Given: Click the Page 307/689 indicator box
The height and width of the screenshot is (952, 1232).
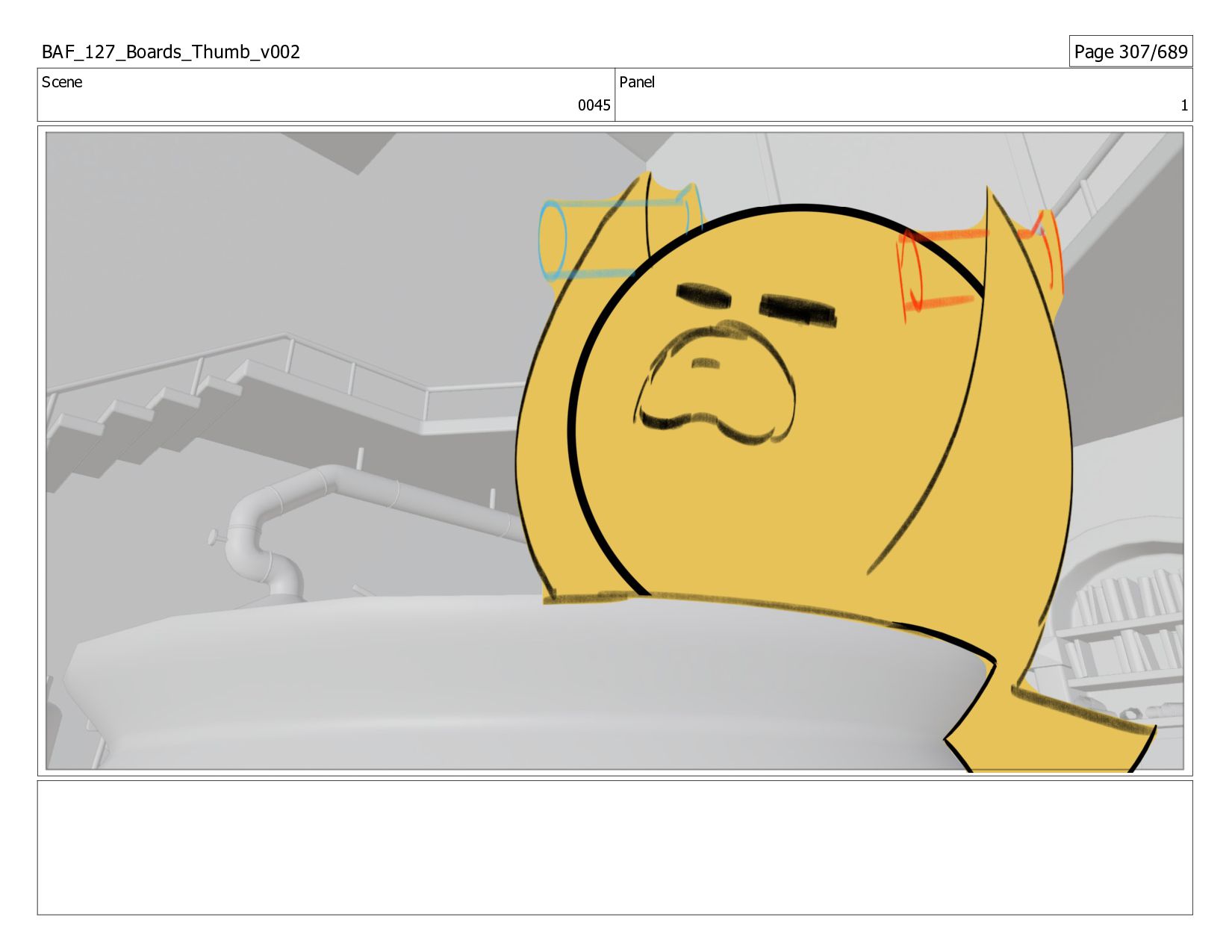Looking at the screenshot, I should pos(1130,52).
